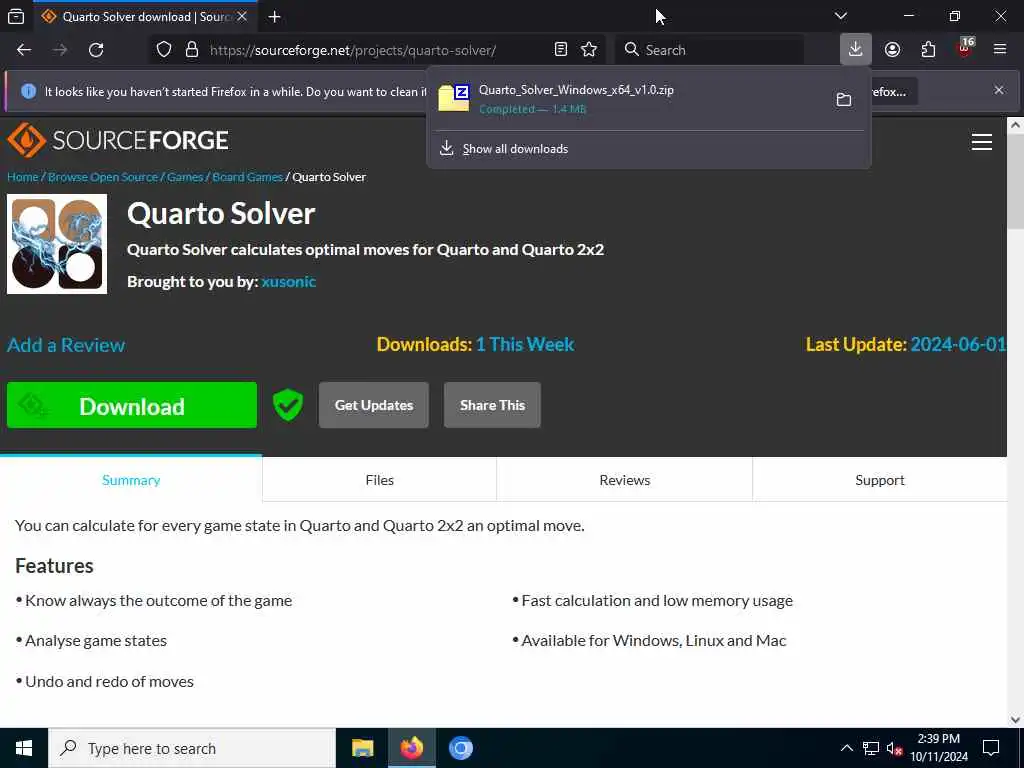The width and height of the screenshot is (1024, 768).
Task: Expand the list all tabs chevron
Action: [x=841, y=16]
